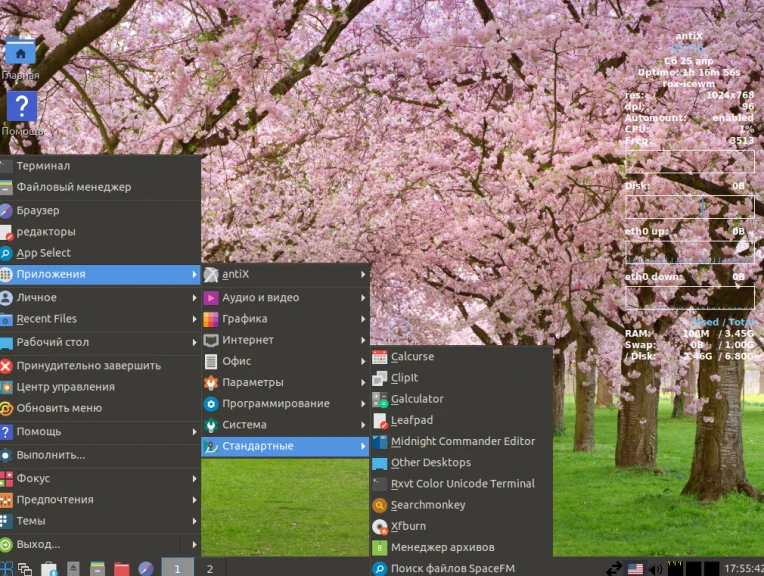Select workspace 1 in the taskbar pager
Viewport: 764px width, 576px height.
pos(178,568)
